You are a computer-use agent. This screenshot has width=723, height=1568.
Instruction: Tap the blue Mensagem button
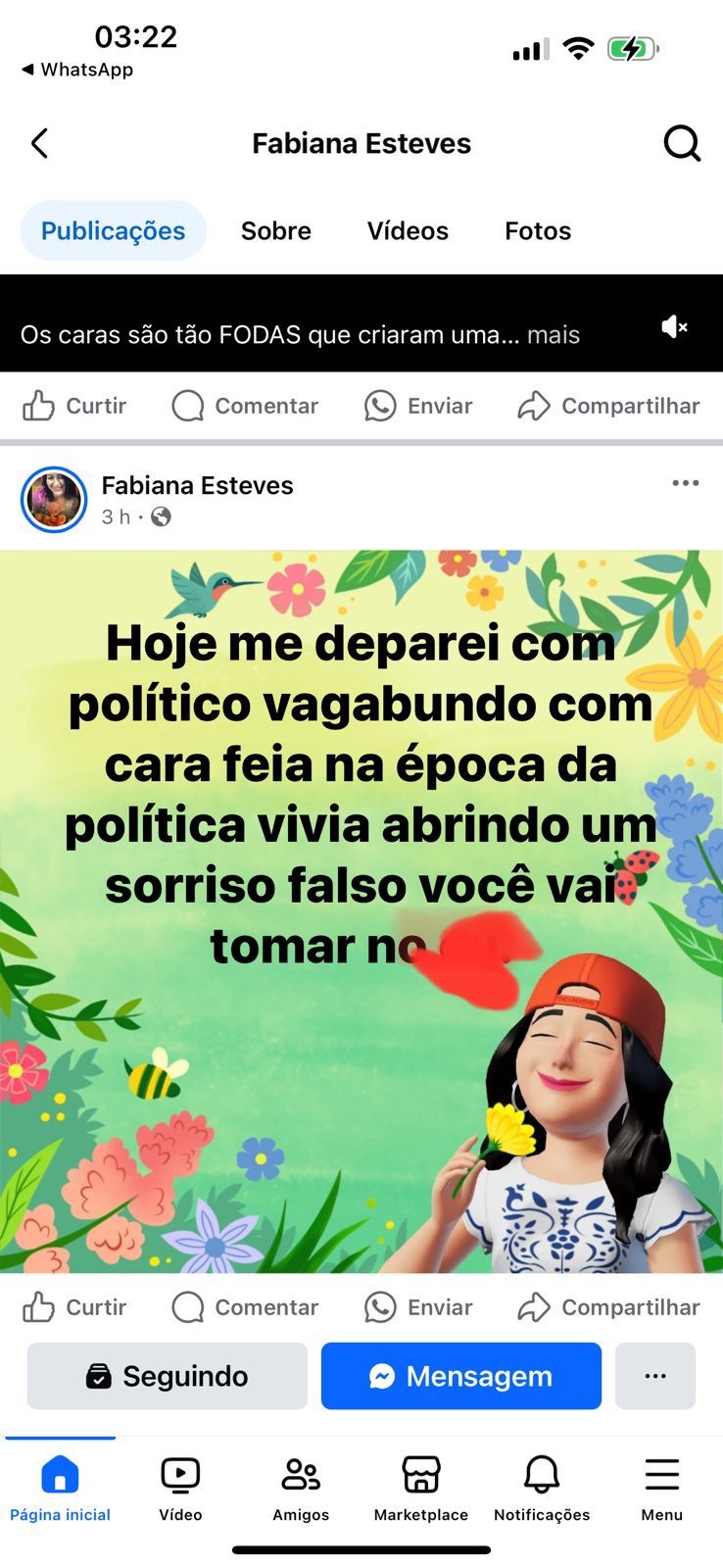pos(461,1376)
